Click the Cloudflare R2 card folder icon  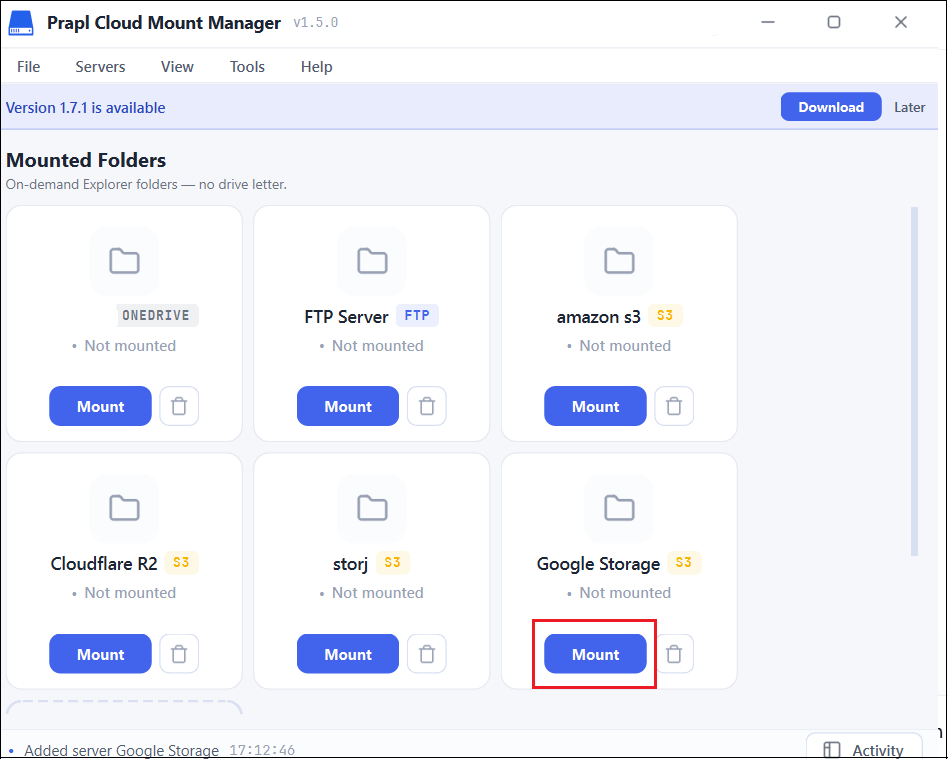click(x=125, y=508)
